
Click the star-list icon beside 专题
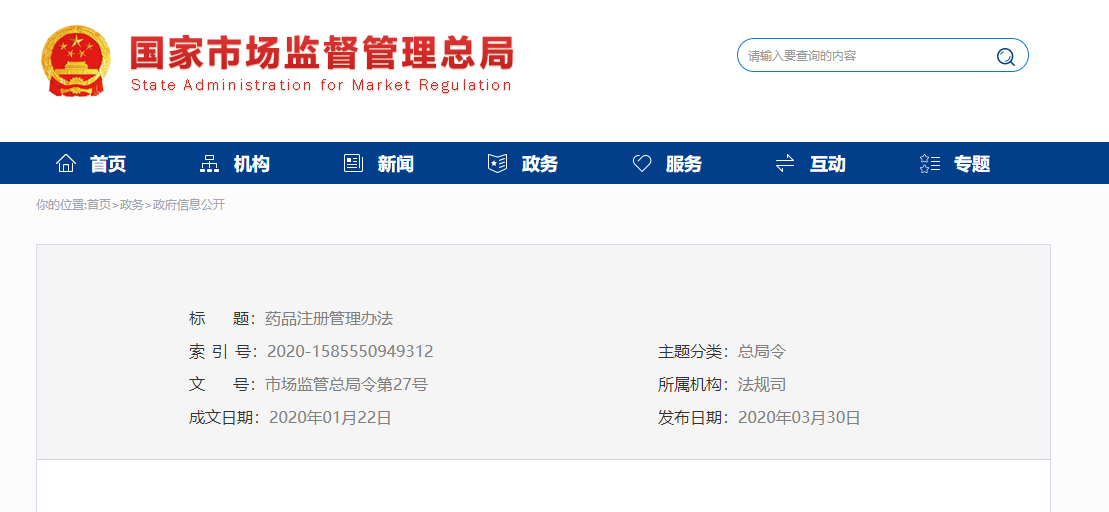(x=929, y=164)
